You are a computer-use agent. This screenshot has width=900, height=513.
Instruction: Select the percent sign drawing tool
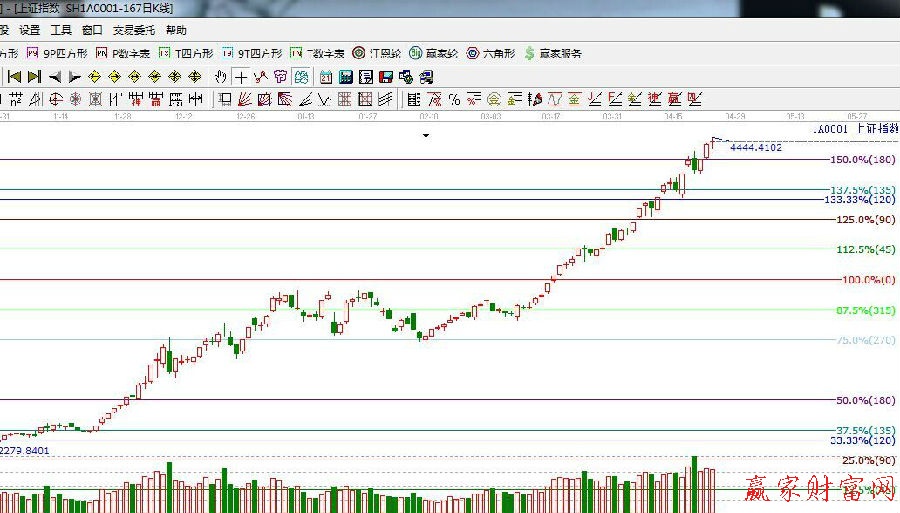[454, 99]
